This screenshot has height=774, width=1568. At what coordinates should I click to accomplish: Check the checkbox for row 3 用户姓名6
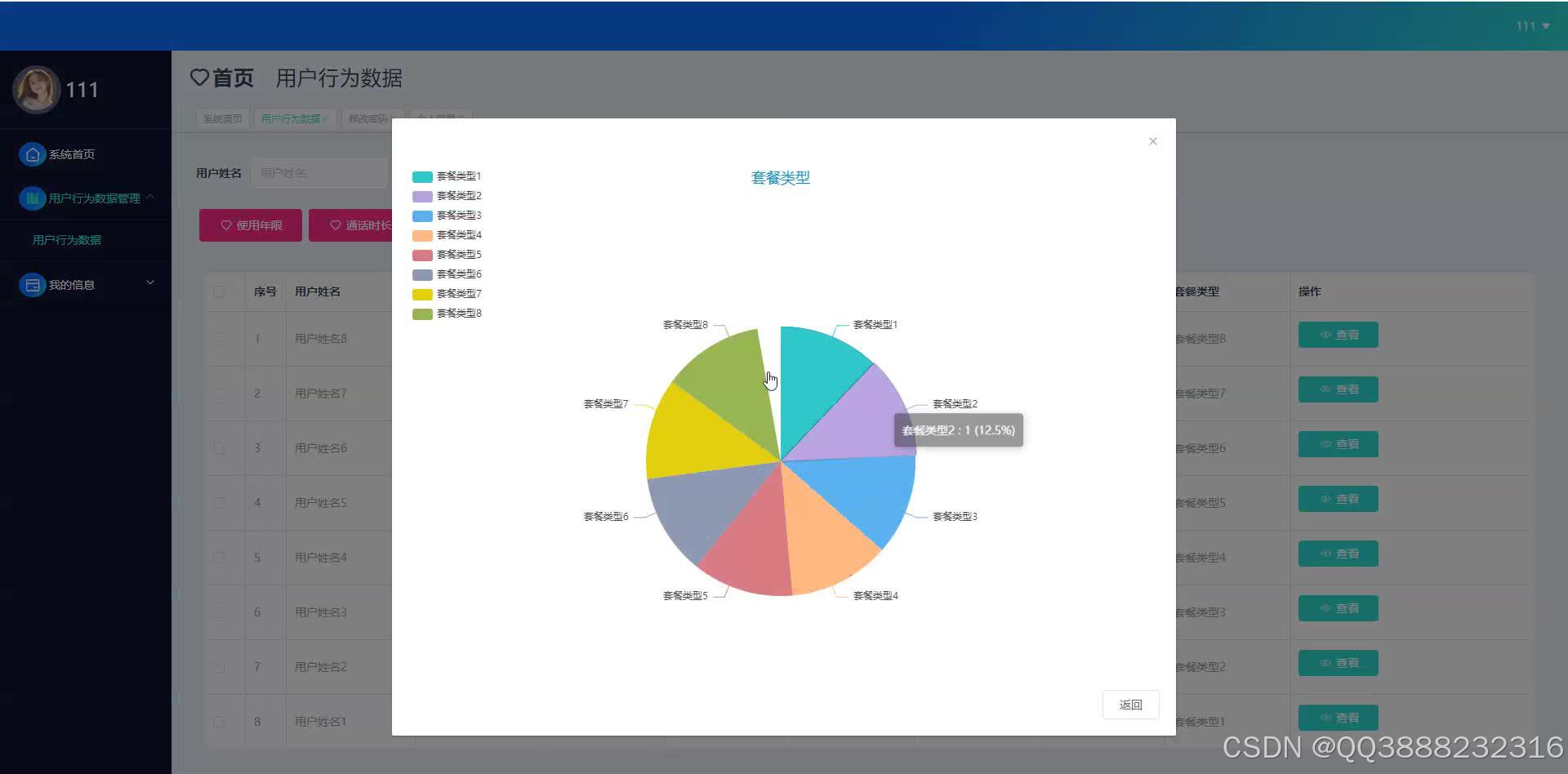(x=218, y=447)
